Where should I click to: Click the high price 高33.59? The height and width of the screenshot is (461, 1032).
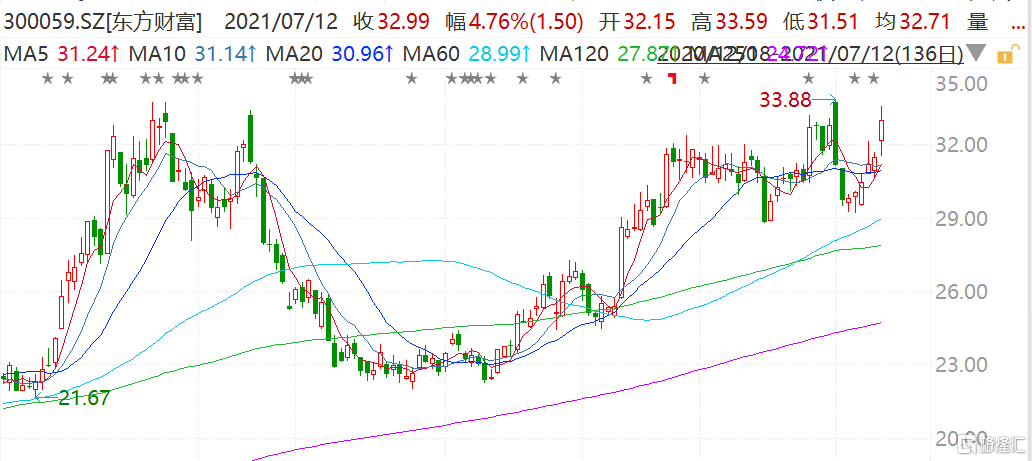coord(729,23)
